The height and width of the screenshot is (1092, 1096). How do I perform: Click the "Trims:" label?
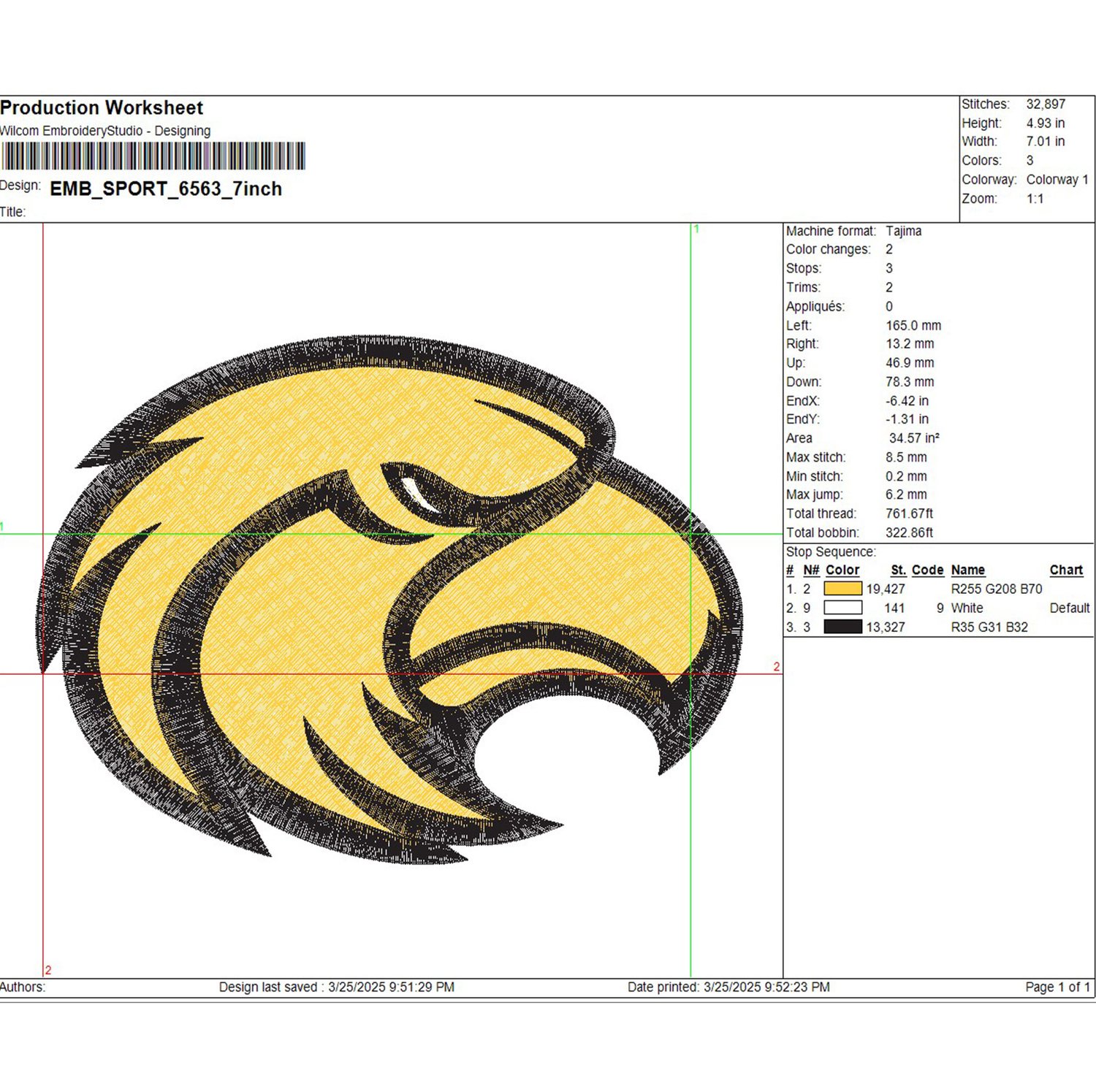pyautogui.click(x=804, y=288)
